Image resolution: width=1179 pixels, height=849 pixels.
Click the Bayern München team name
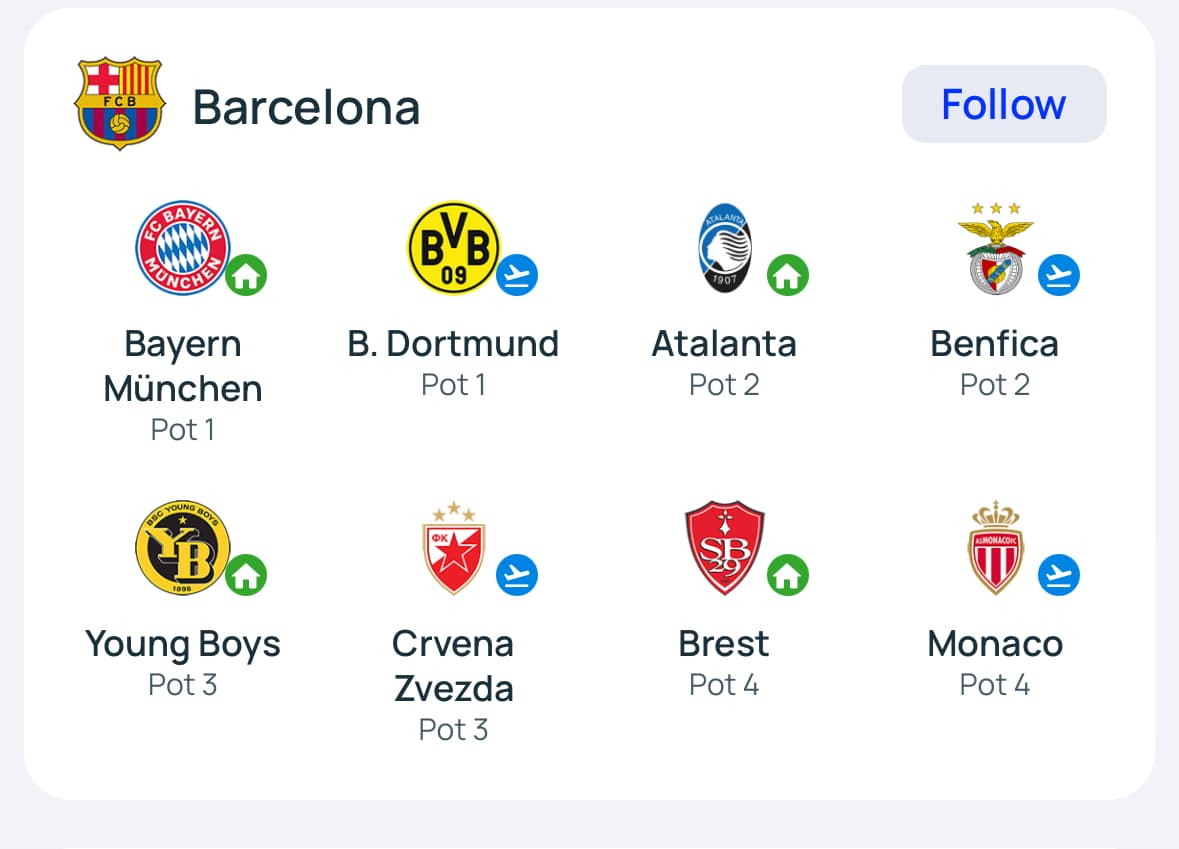coord(183,366)
